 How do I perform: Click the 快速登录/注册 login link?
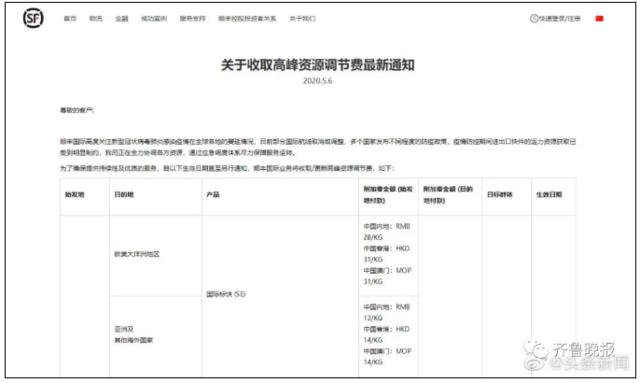point(560,18)
